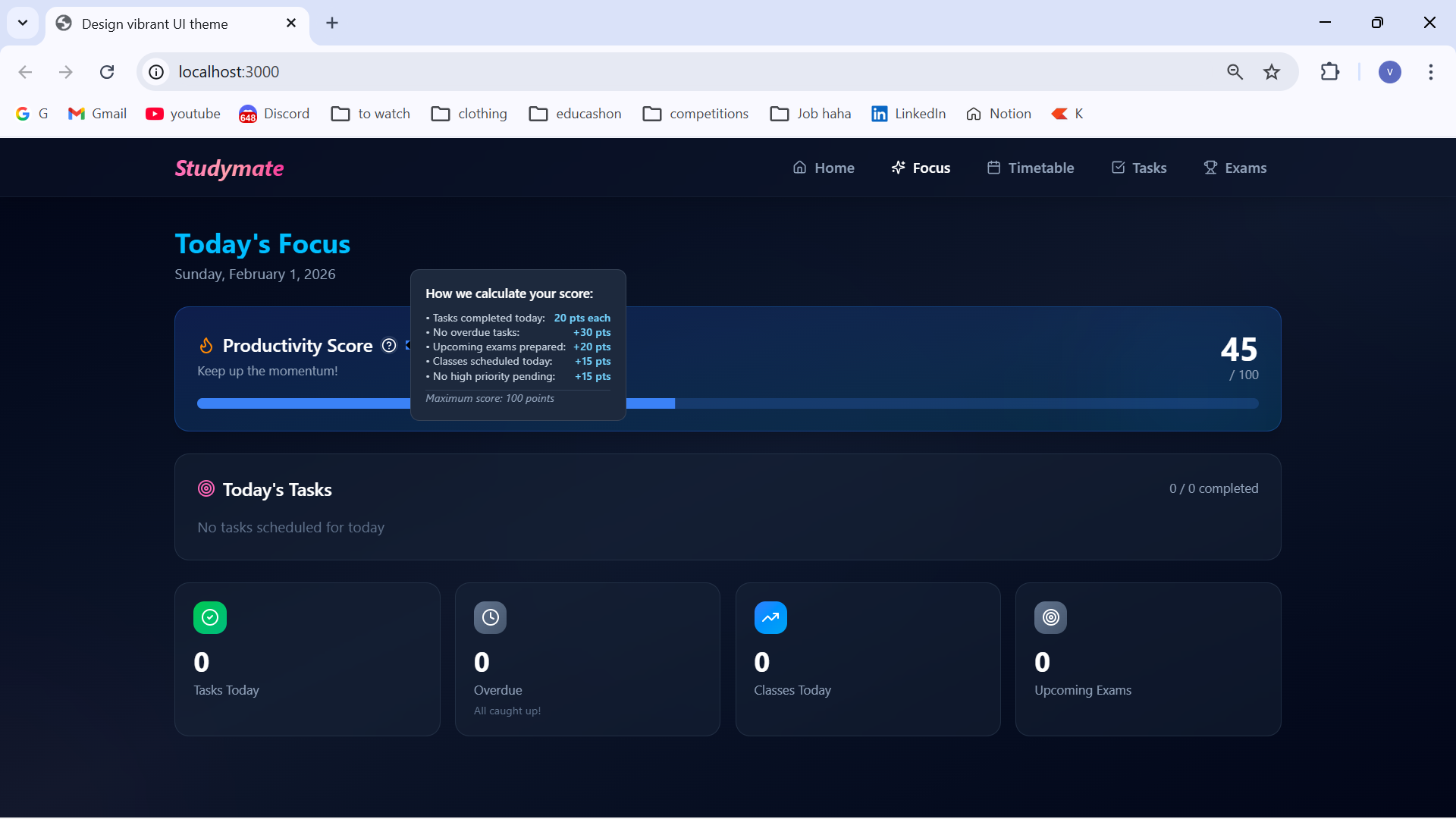
Task: Bookmark this page with the star icon
Action: (x=1272, y=72)
